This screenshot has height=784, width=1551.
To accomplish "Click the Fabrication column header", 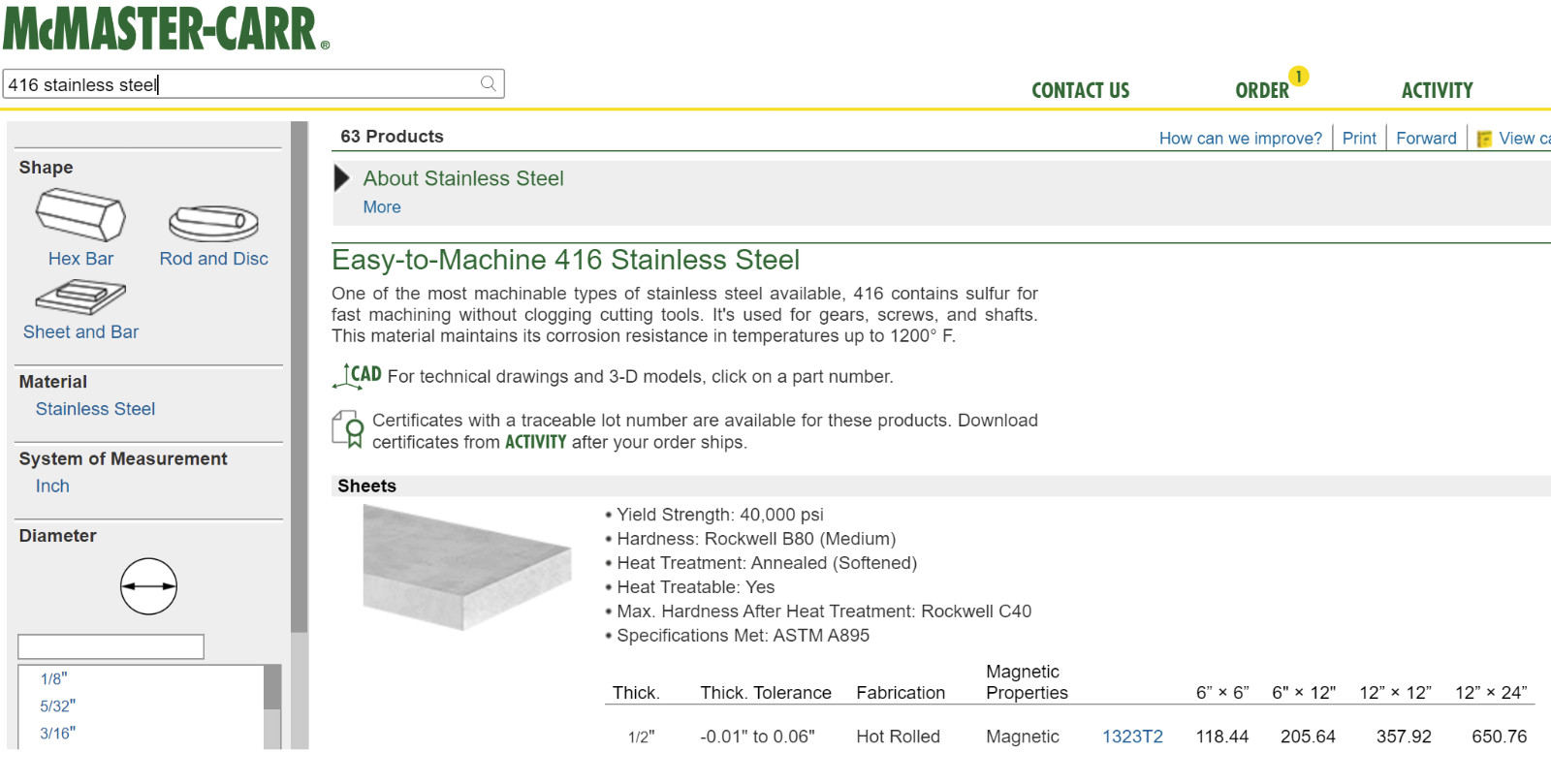I will [x=901, y=693].
